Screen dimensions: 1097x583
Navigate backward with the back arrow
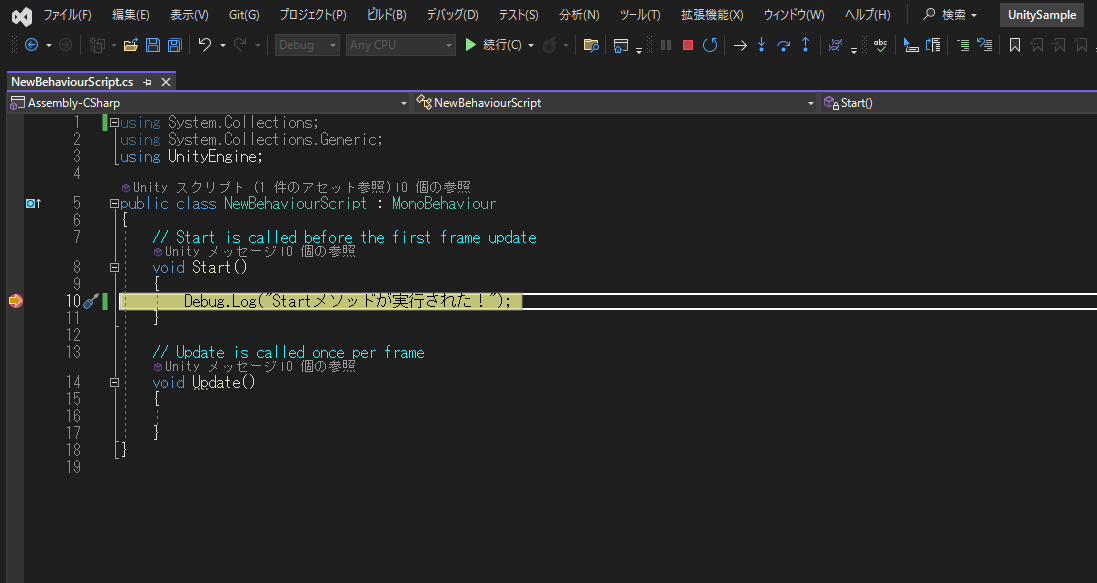(x=31, y=45)
